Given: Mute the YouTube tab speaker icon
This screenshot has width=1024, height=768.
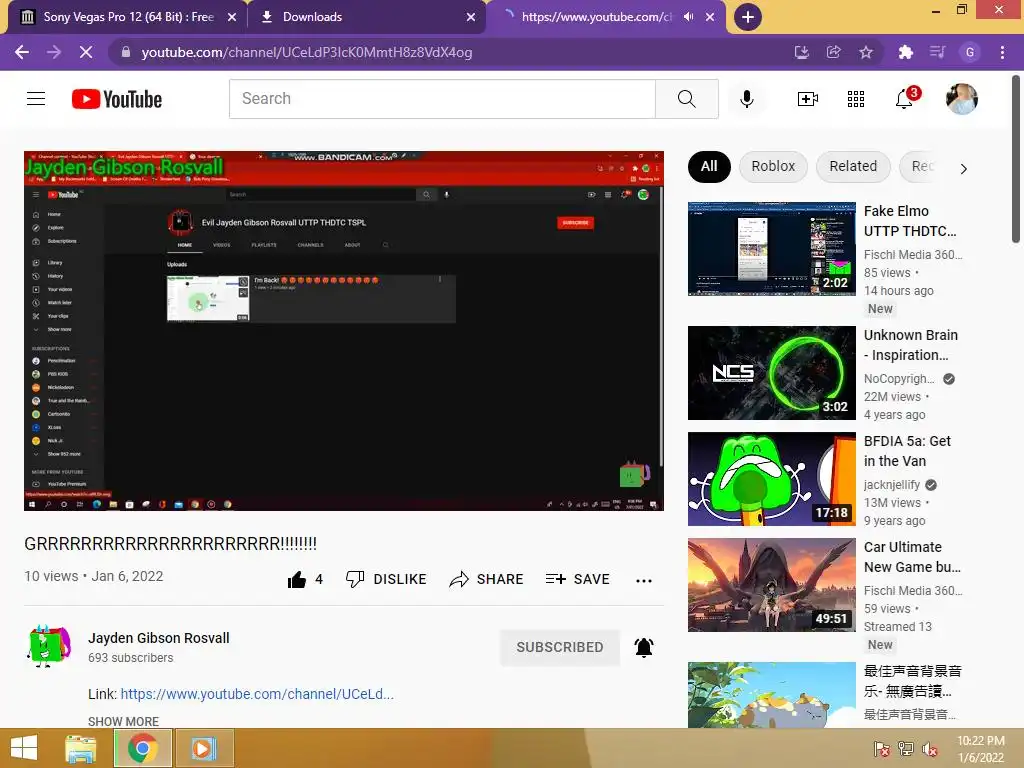Looking at the screenshot, I should pos(688,17).
